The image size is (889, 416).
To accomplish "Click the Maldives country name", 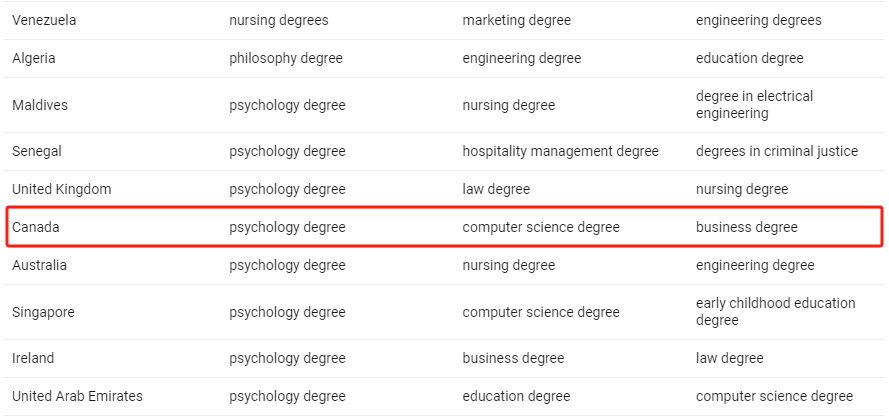I will [40, 105].
